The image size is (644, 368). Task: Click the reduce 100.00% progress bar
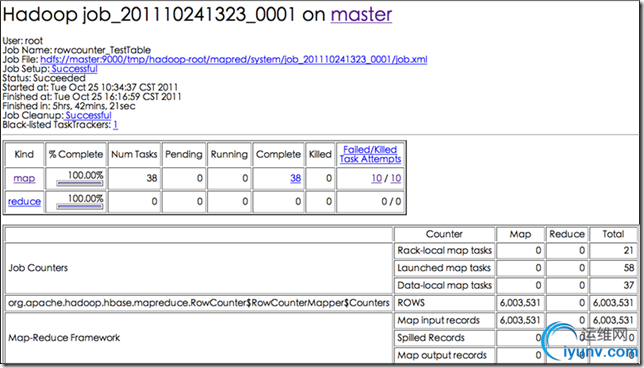coord(80,207)
